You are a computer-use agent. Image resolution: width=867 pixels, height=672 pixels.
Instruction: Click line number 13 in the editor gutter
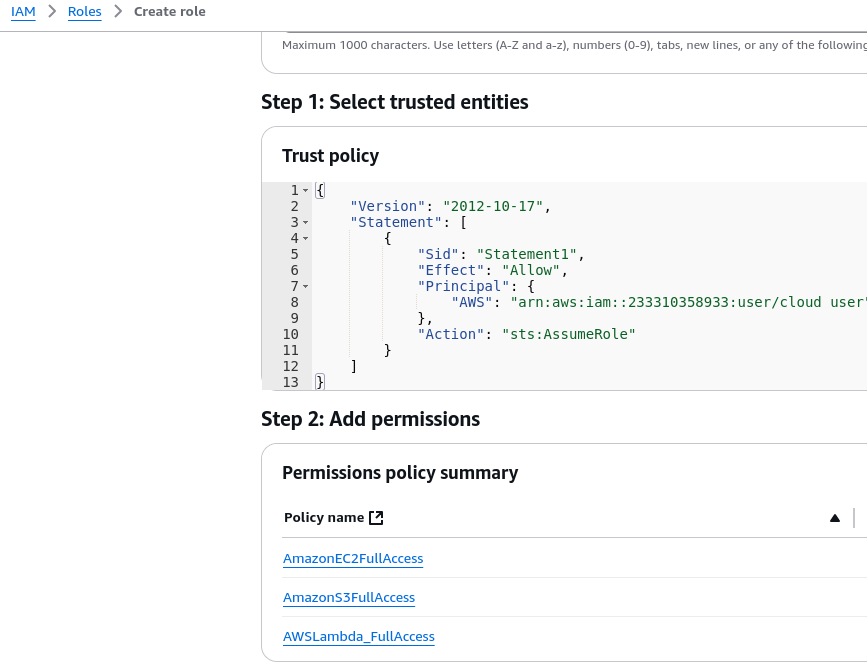pyautogui.click(x=291, y=382)
